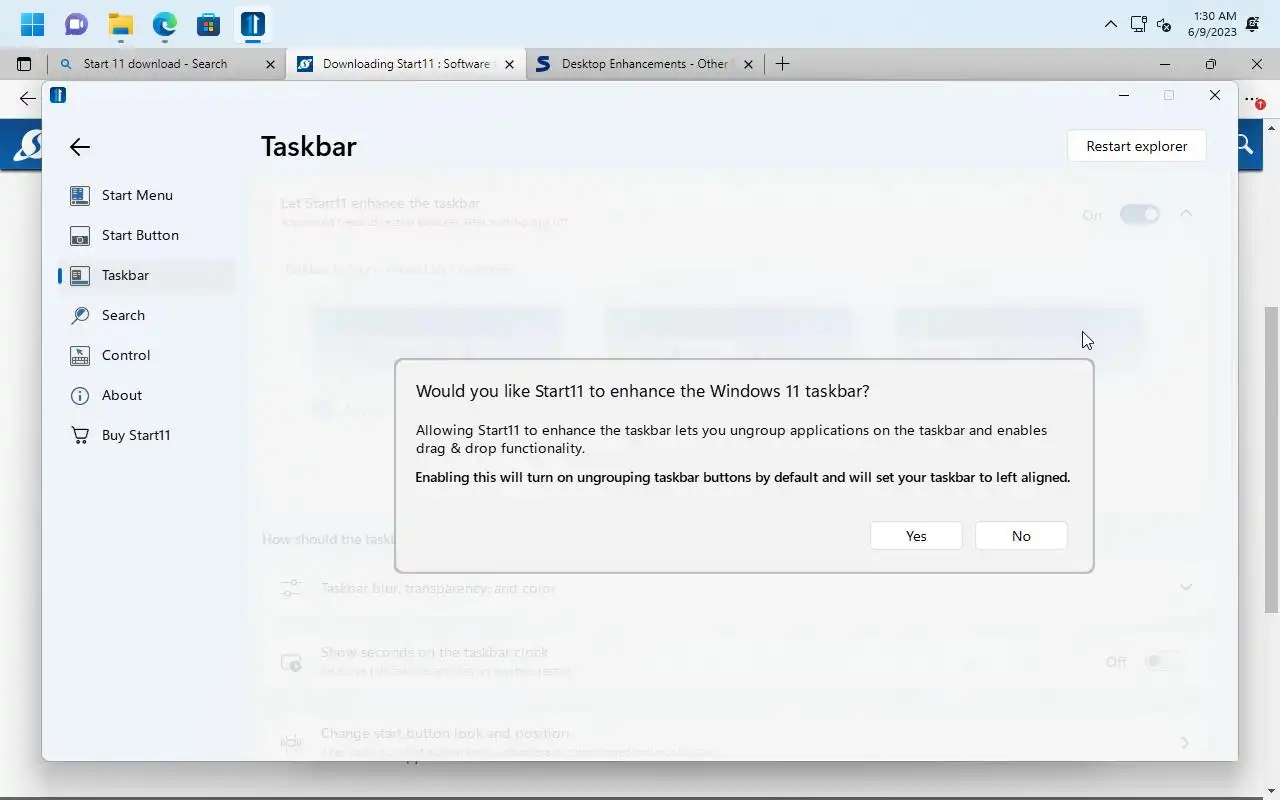Click the Buy Start11 shopping cart icon
This screenshot has width=1280, height=800.
[80, 436]
